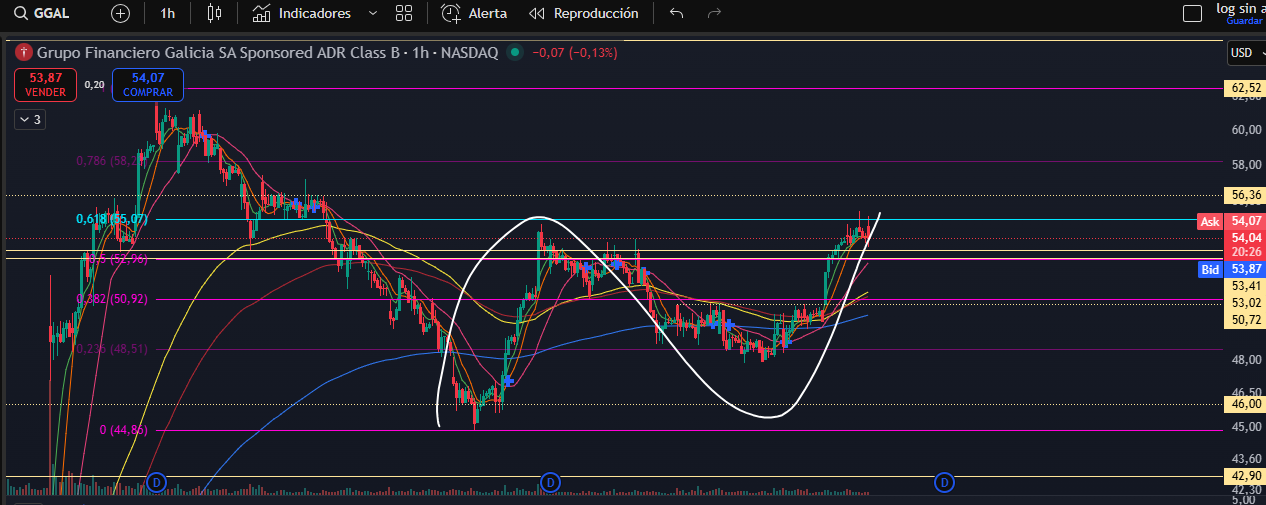Collapse the indicator legend showing 3
Image resolution: width=1266 pixels, height=505 pixels.
click(x=29, y=120)
